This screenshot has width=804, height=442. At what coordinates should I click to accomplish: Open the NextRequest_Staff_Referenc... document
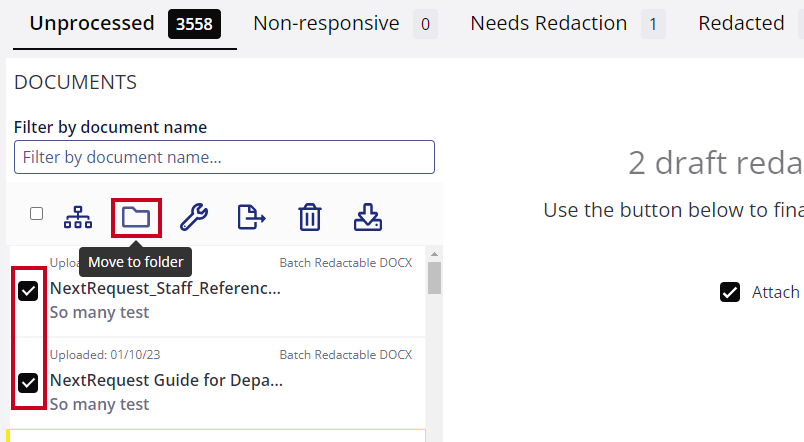(165, 289)
